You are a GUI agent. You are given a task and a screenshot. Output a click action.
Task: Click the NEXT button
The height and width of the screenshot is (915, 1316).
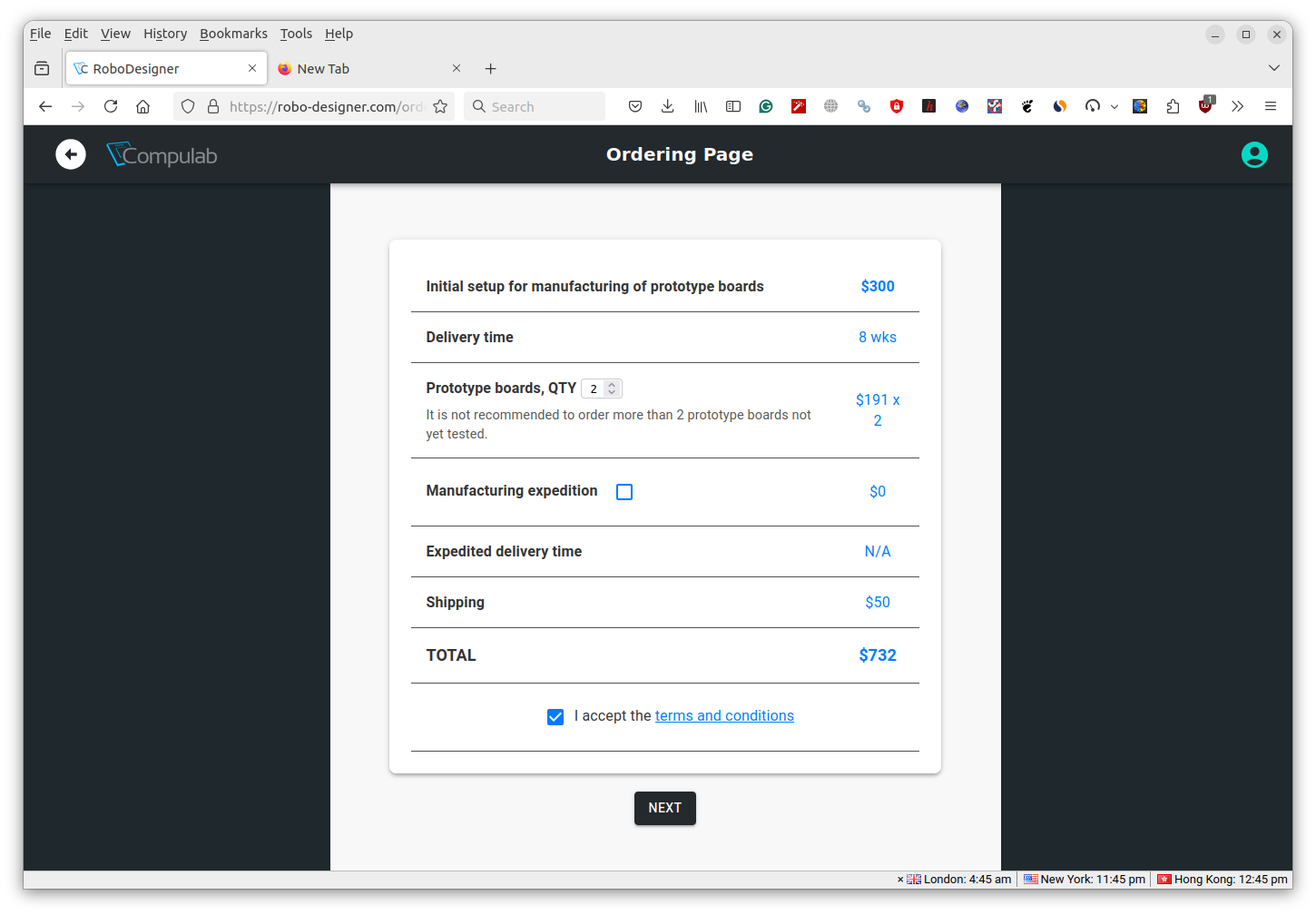(665, 808)
